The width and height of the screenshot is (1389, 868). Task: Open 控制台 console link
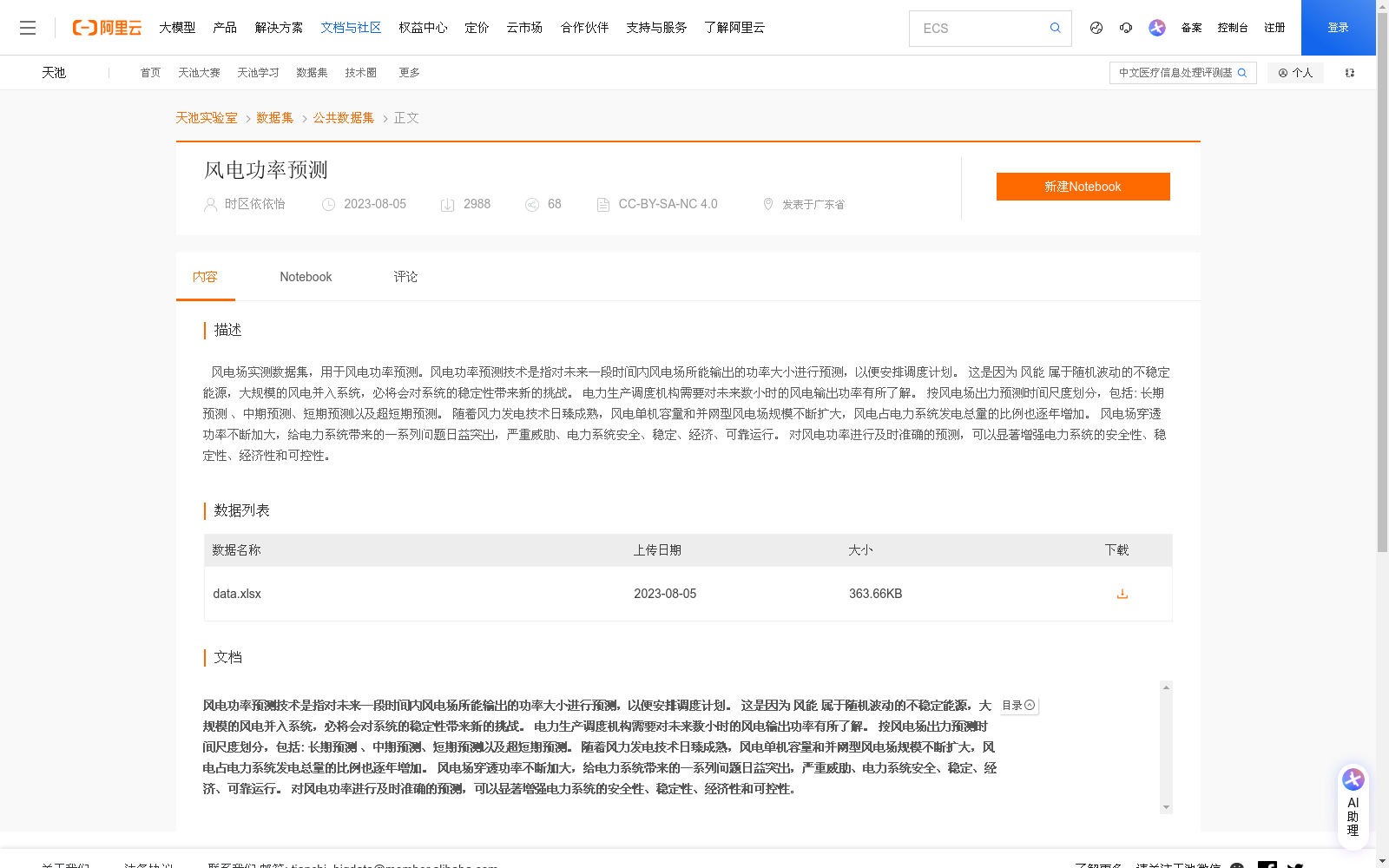[1233, 28]
